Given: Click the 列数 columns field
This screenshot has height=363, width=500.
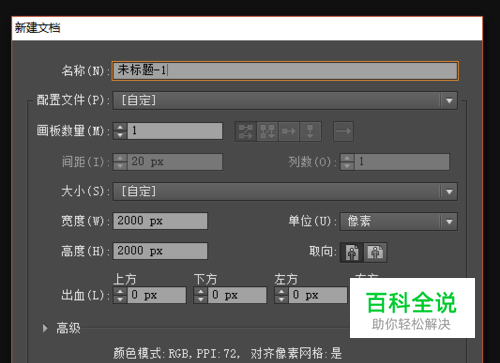Looking at the screenshot, I should coord(402,162).
